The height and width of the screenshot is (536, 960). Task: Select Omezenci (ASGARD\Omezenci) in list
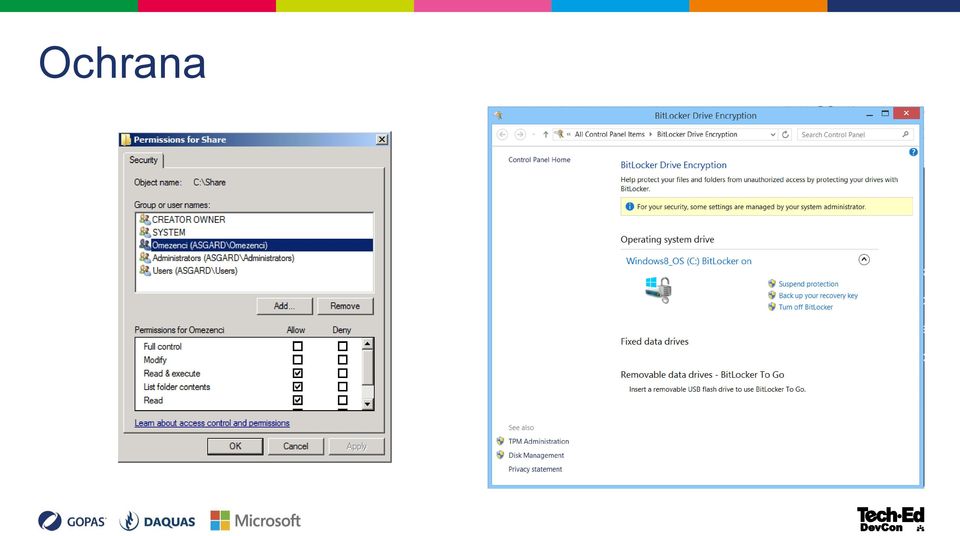click(x=255, y=245)
